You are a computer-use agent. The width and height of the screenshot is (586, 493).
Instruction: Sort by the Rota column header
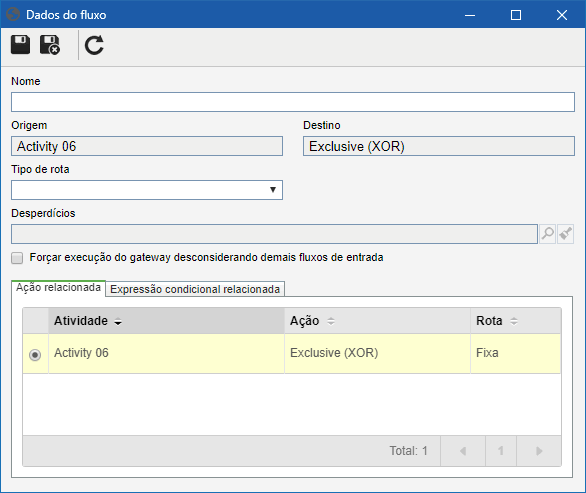coord(516,321)
